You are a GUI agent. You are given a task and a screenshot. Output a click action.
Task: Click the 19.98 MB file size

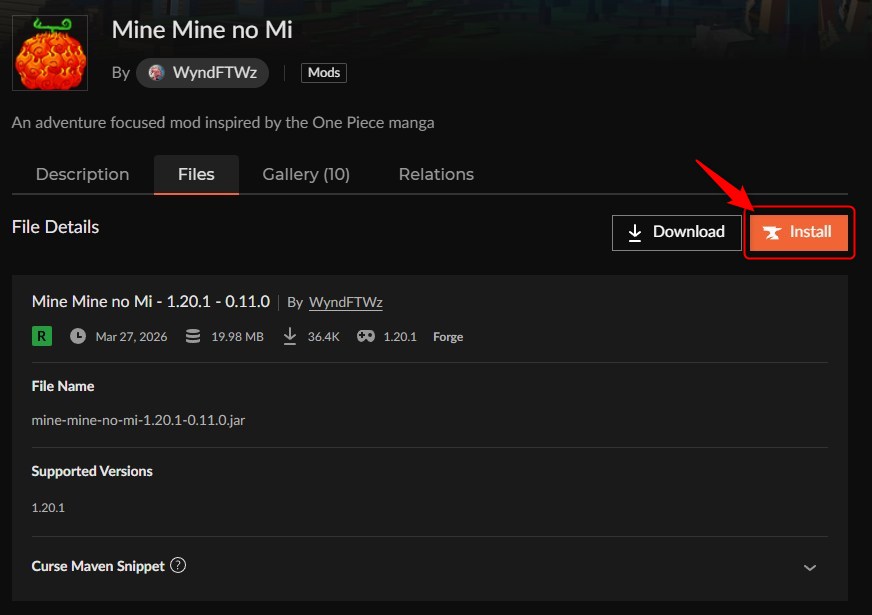point(237,337)
